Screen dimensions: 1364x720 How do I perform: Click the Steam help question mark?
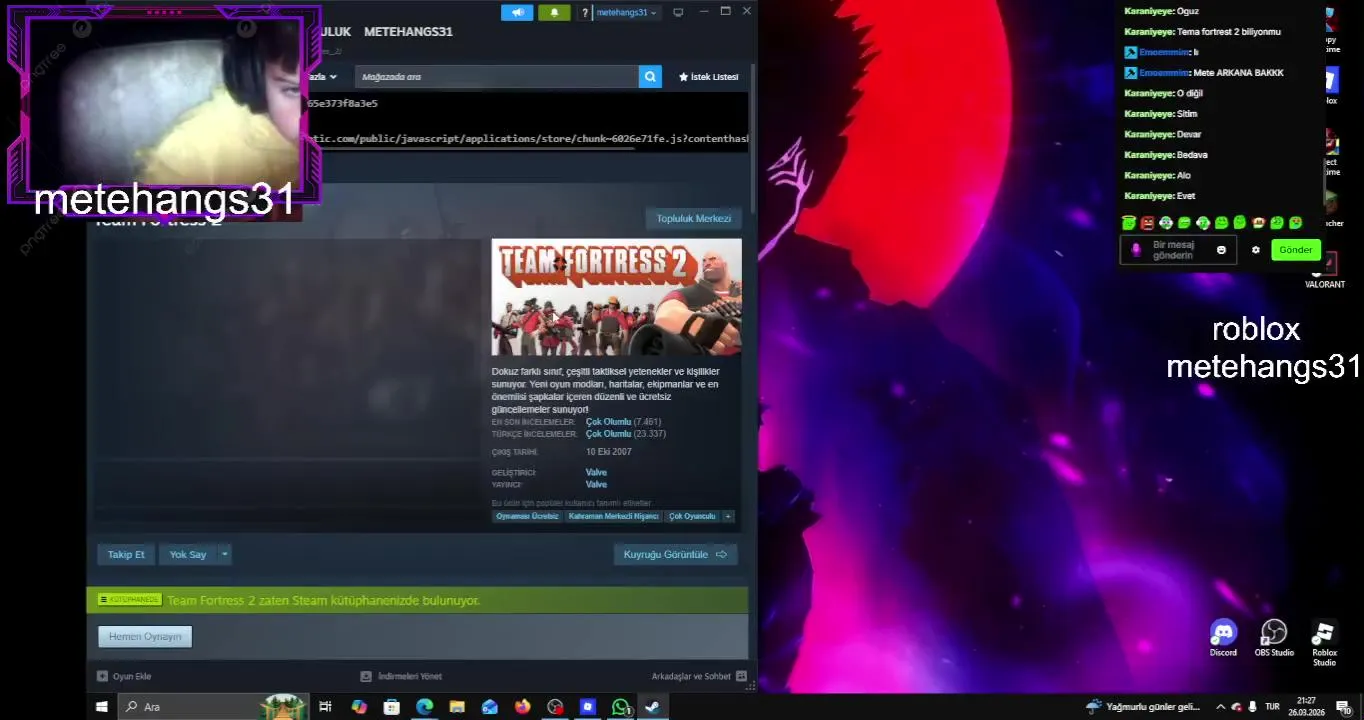pyautogui.click(x=585, y=13)
